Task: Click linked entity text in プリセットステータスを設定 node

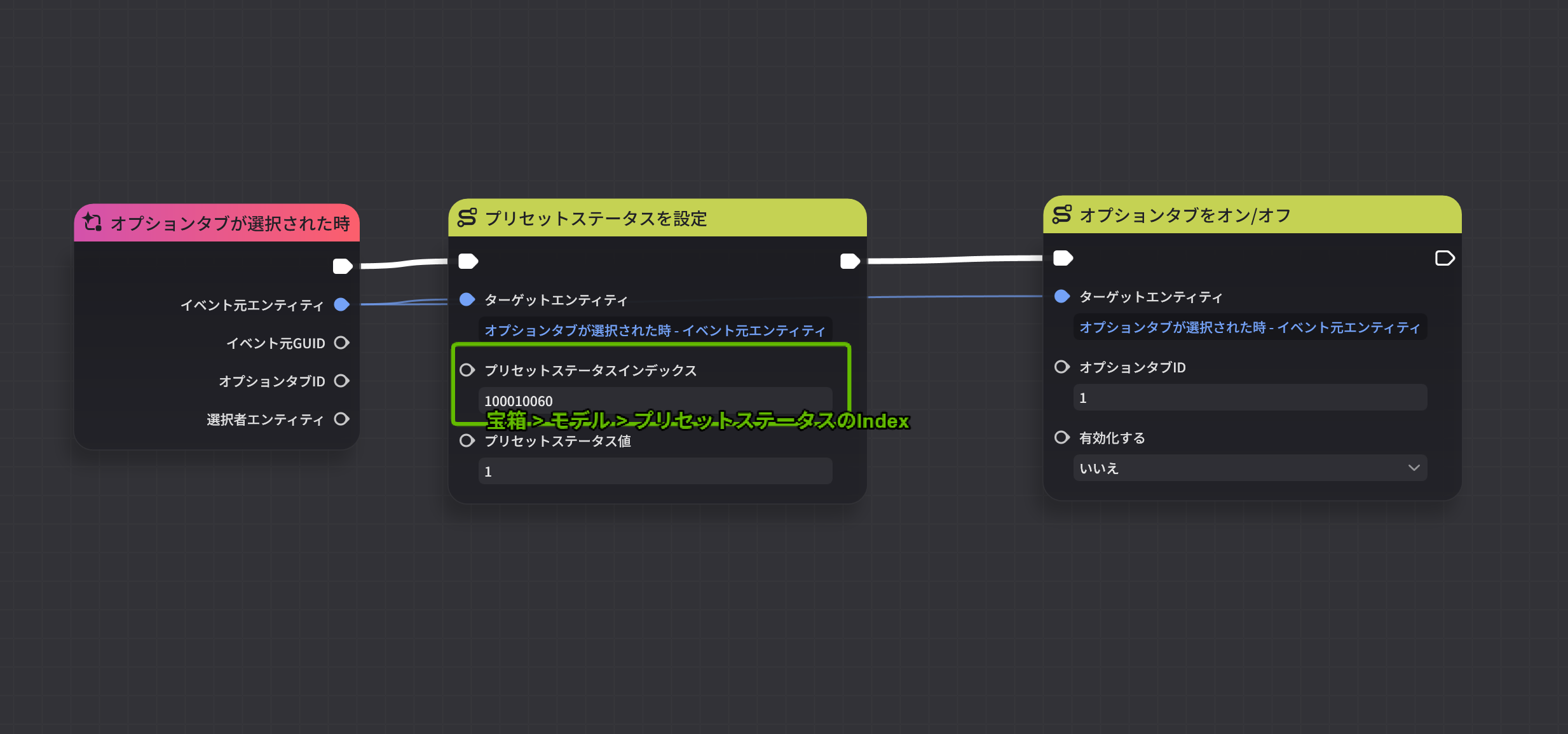Action: click(655, 330)
